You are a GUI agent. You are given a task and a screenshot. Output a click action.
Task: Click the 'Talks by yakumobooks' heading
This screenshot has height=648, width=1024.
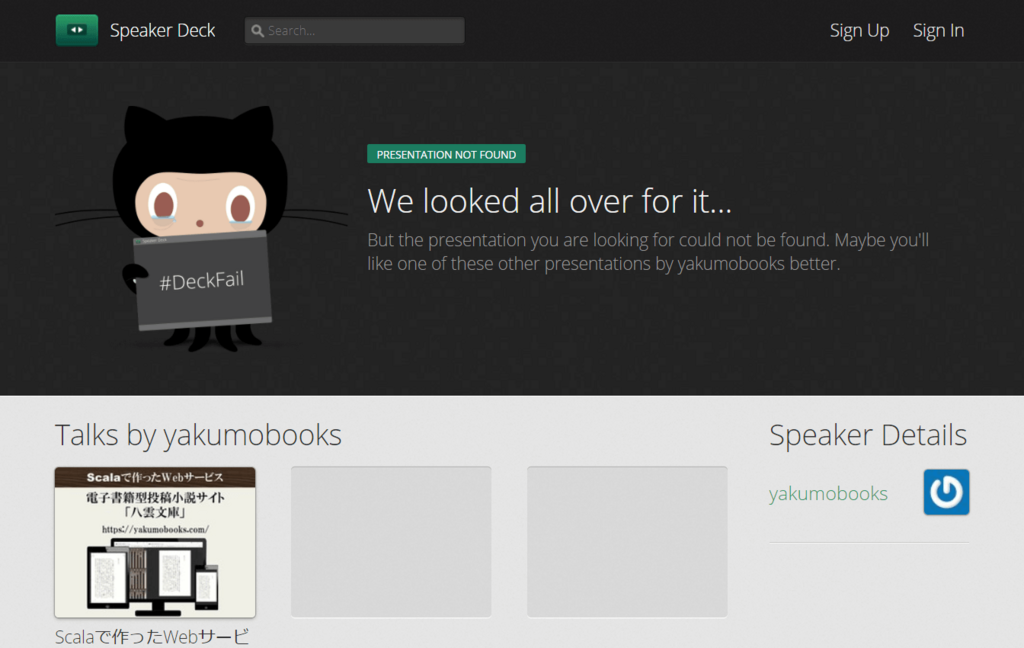point(198,435)
